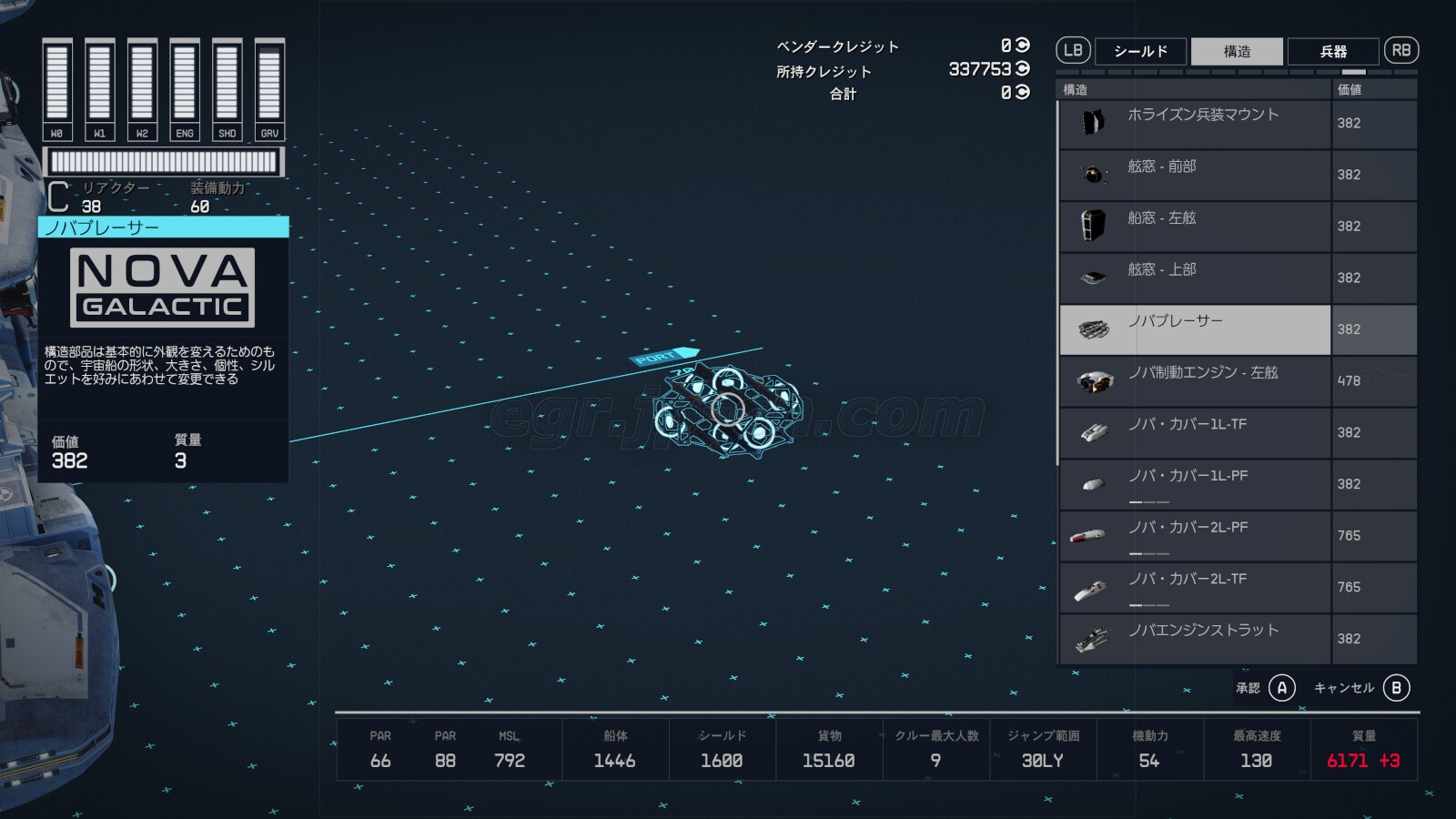Viewport: 1456px width, 819px height.
Task: Switch to the シールド tab
Action: 1140,51
